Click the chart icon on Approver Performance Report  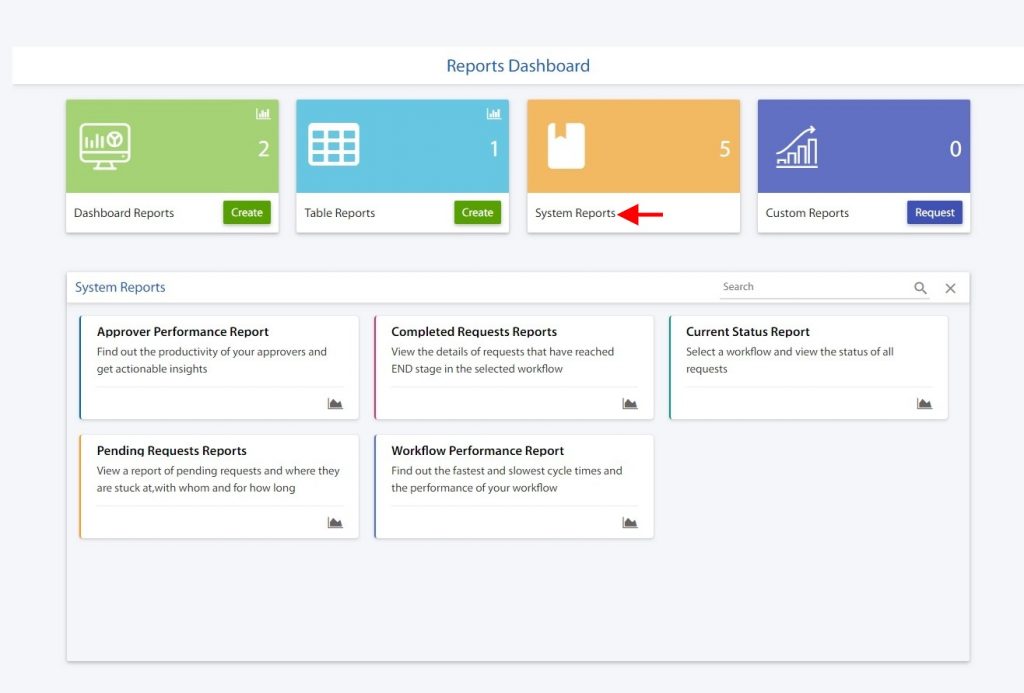tap(336, 404)
